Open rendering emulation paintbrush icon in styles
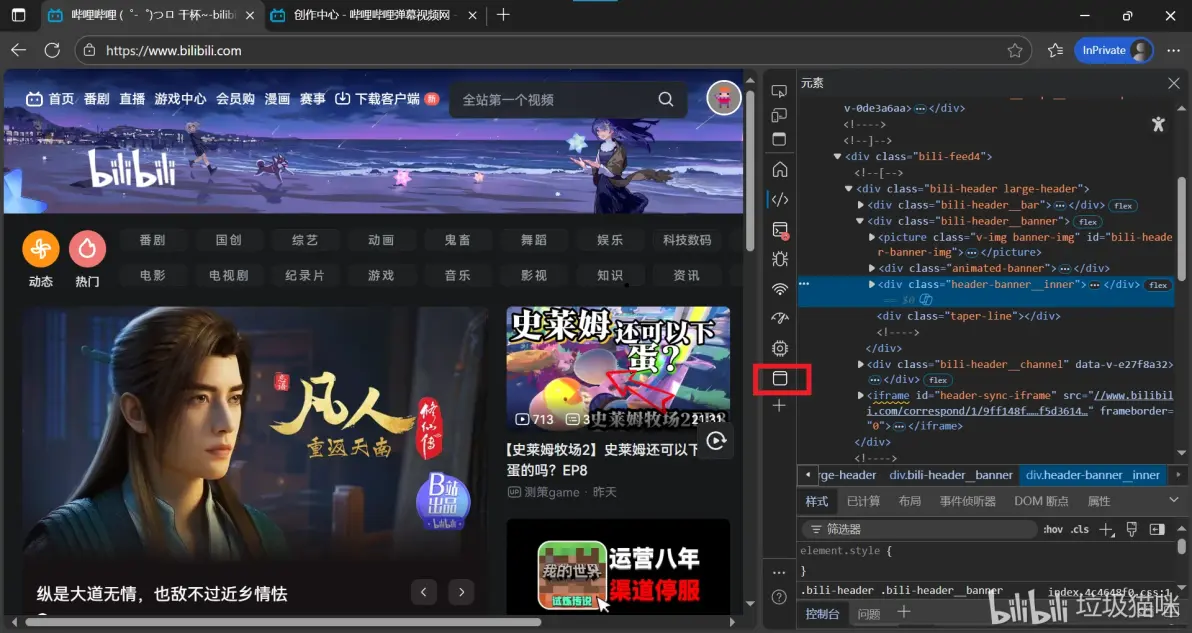 [1132, 530]
